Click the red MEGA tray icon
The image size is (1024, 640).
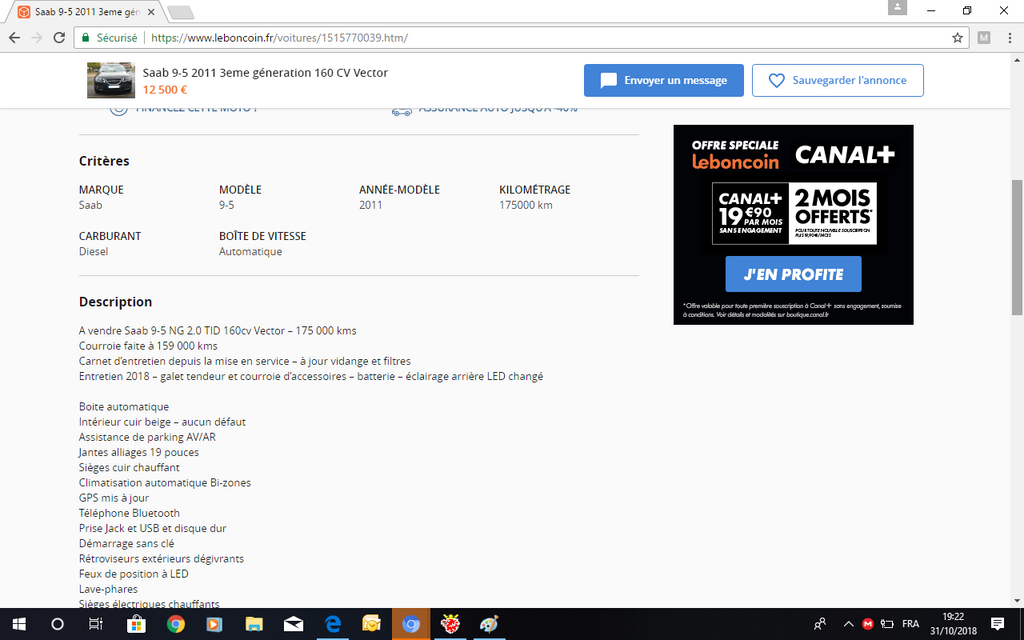(x=867, y=624)
